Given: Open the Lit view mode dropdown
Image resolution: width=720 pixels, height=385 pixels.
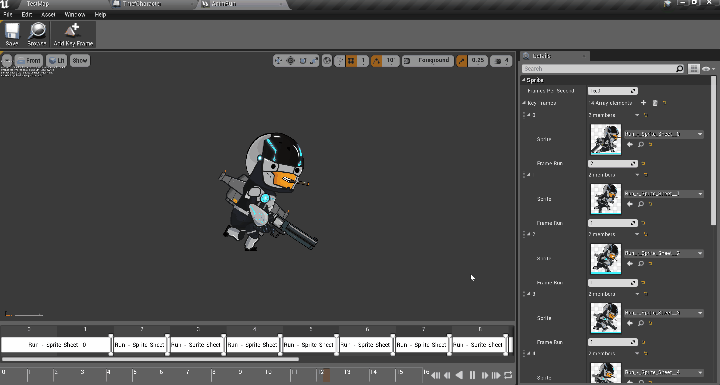Looking at the screenshot, I should [x=56, y=61].
